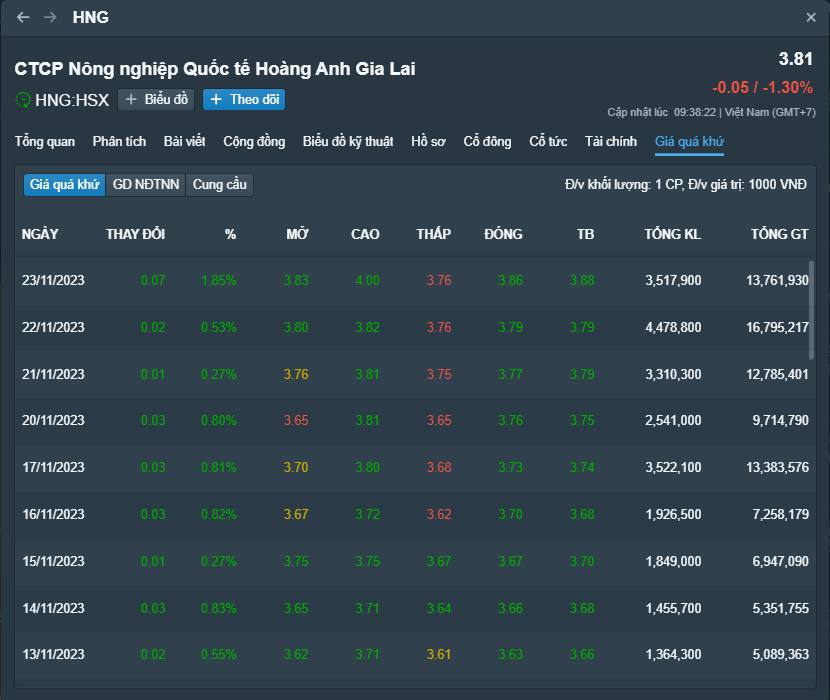Screen dimensions: 830x700
Task: Open the Bài viết tab
Action: 184,141
